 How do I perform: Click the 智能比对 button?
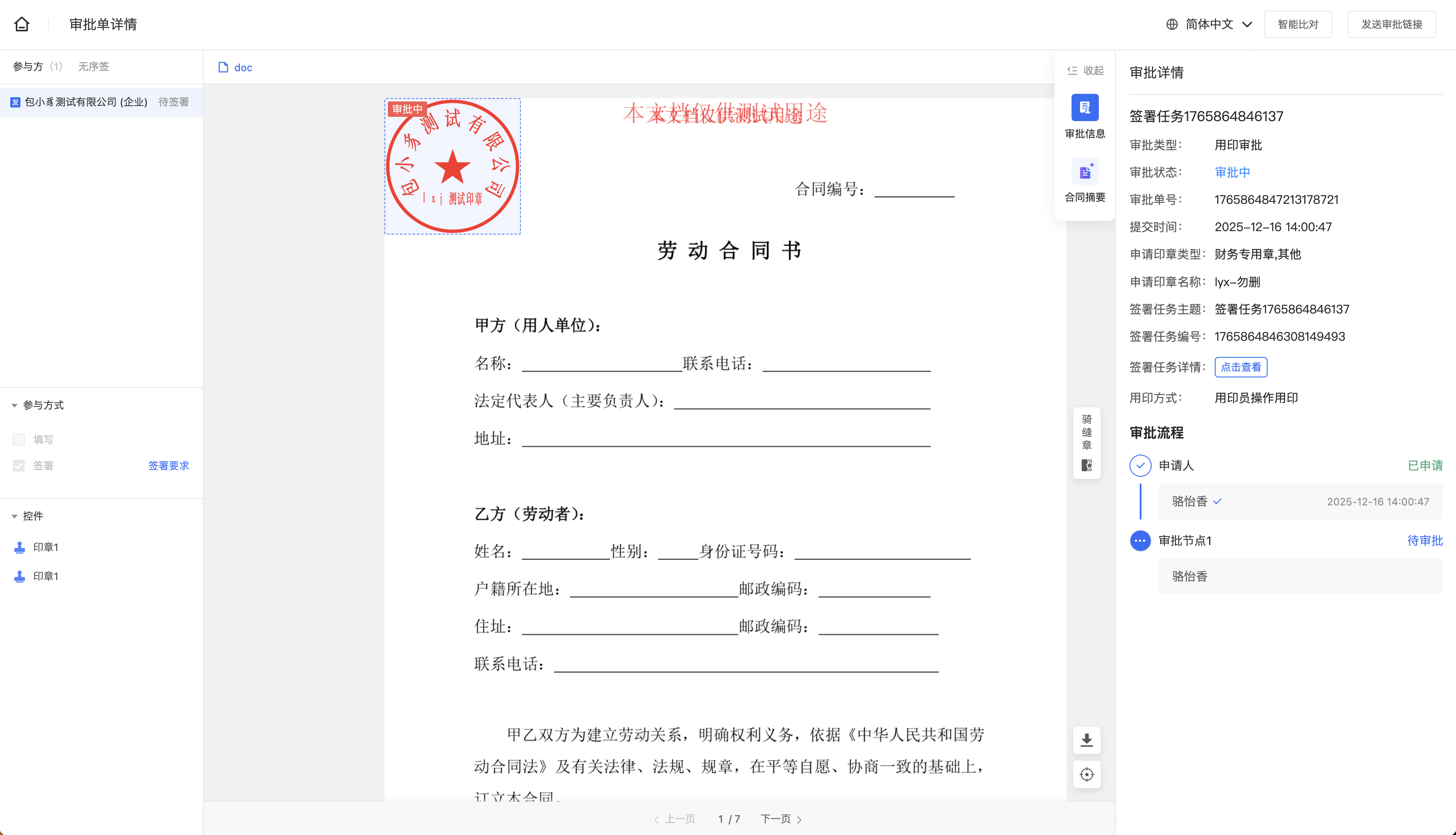(1297, 24)
